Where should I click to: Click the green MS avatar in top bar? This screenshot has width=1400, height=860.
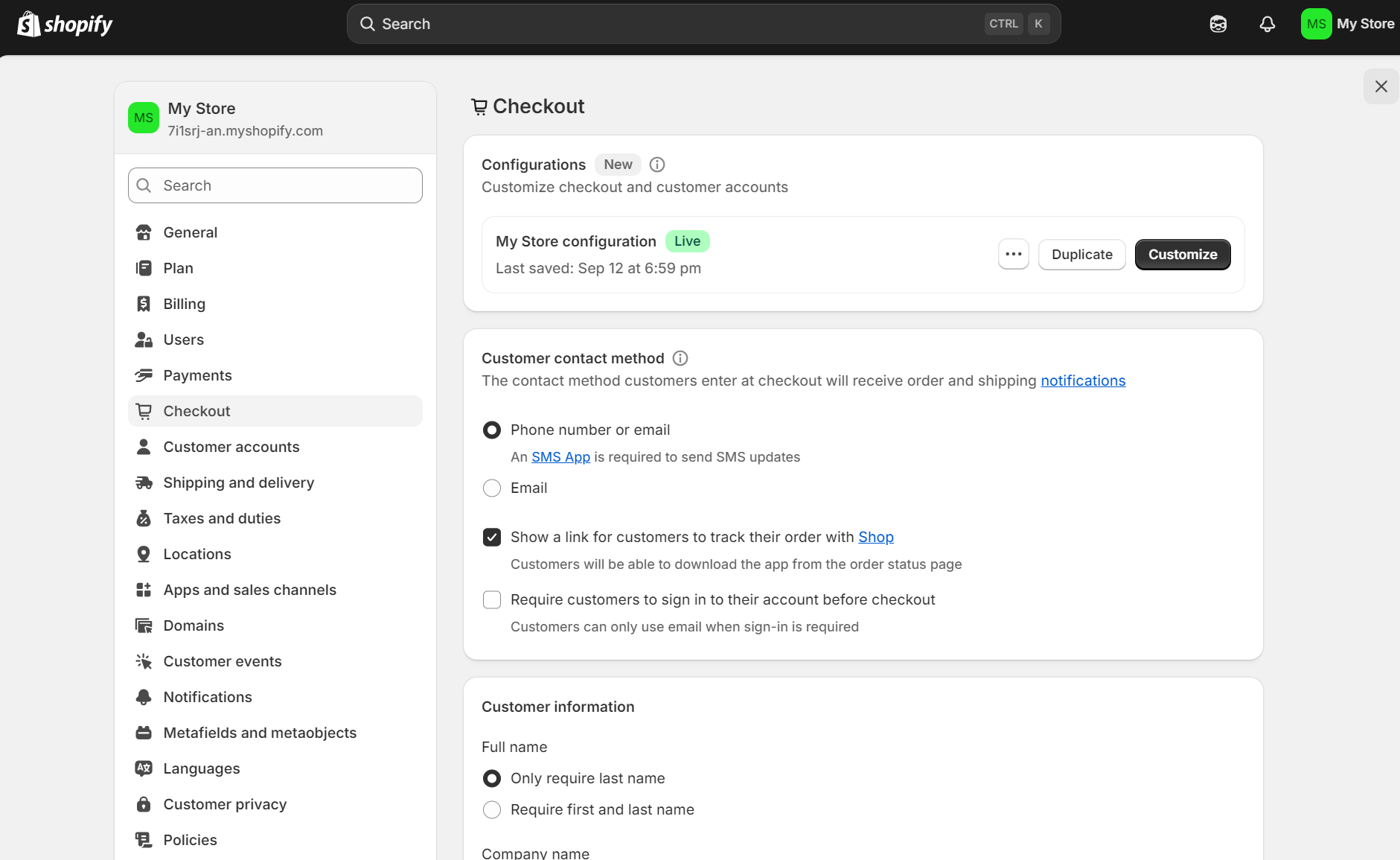(x=1316, y=24)
